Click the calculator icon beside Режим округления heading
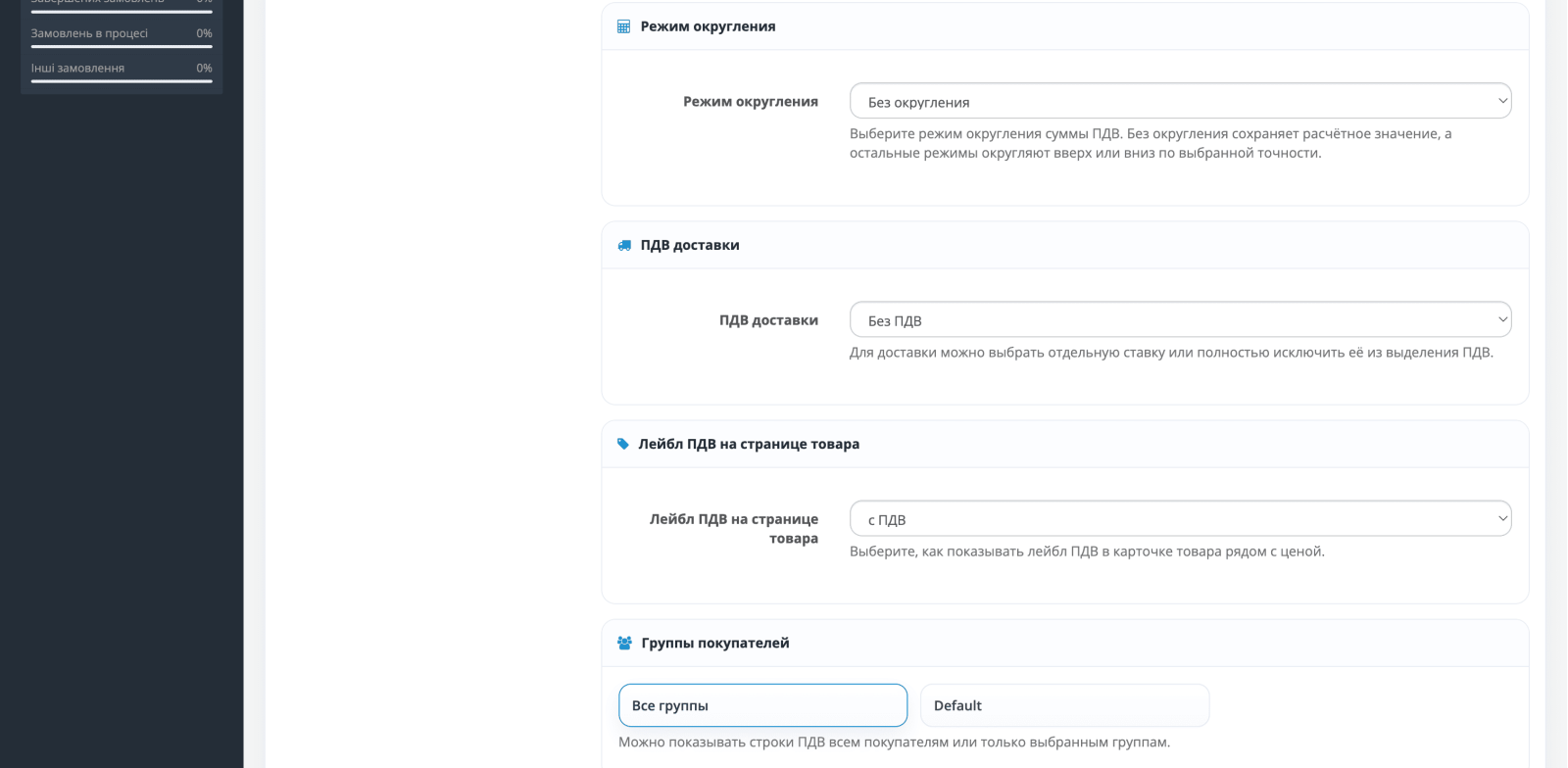The height and width of the screenshot is (768, 1568). point(623,26)
